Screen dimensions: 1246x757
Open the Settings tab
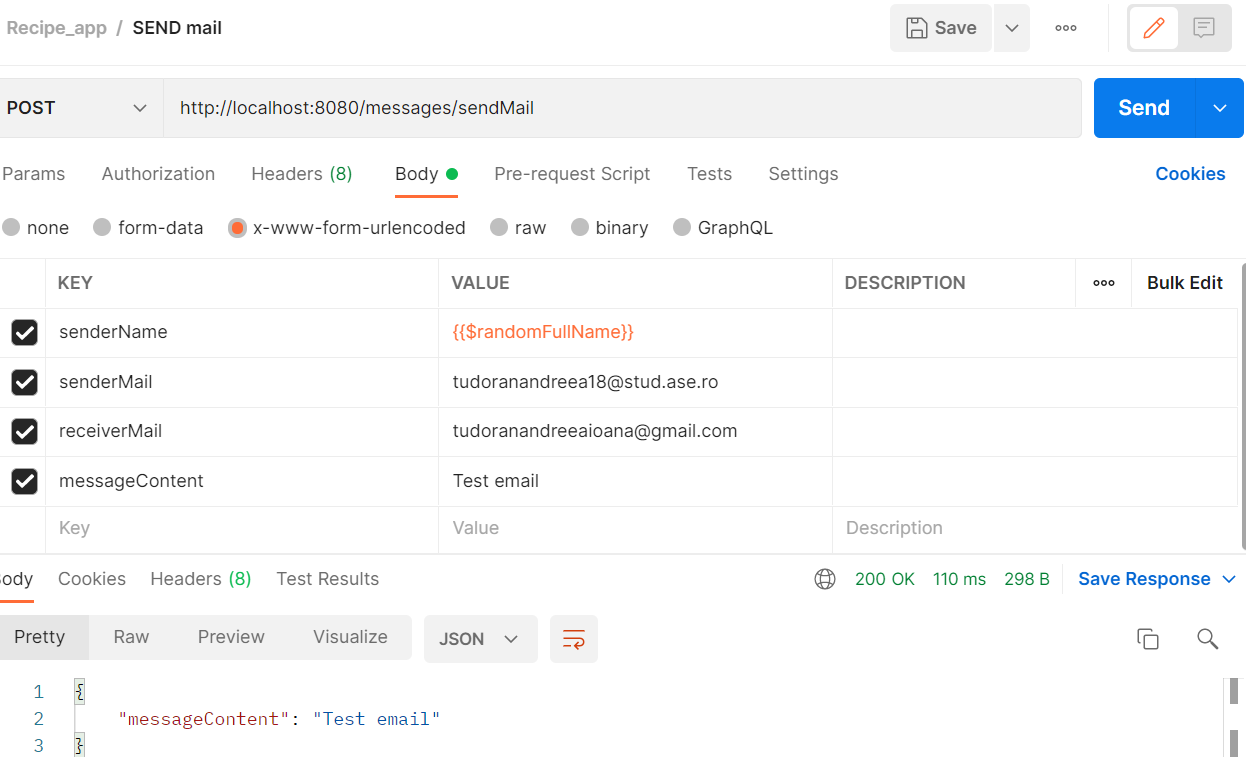(803, 174)
